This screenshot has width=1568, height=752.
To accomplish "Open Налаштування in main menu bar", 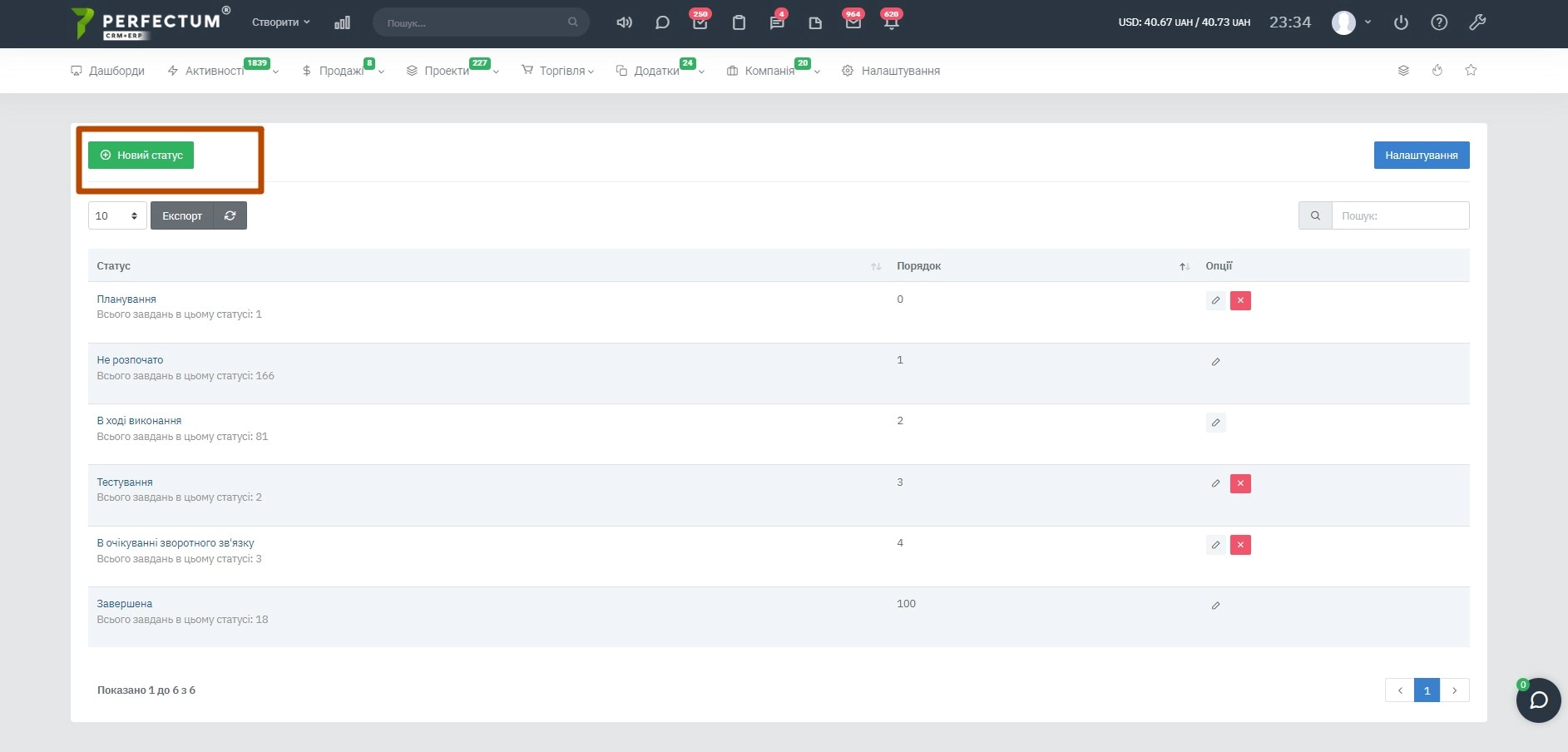I will [x=891, y=71].
